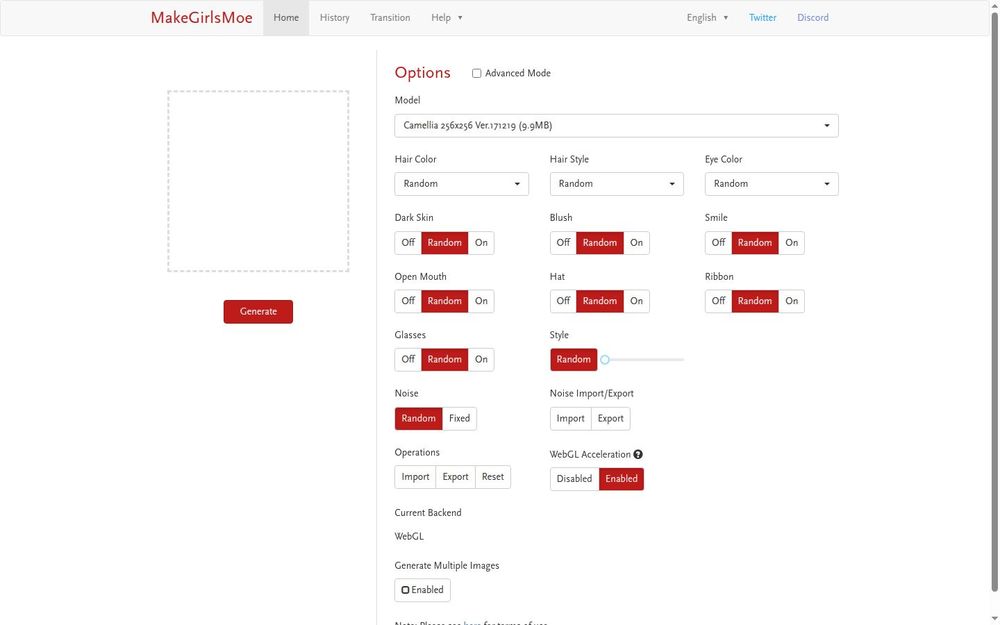Image resolution: width=1000 pixels, height=625 pixels.
Task: Turn Blush On
Action: tap(636, 242)
